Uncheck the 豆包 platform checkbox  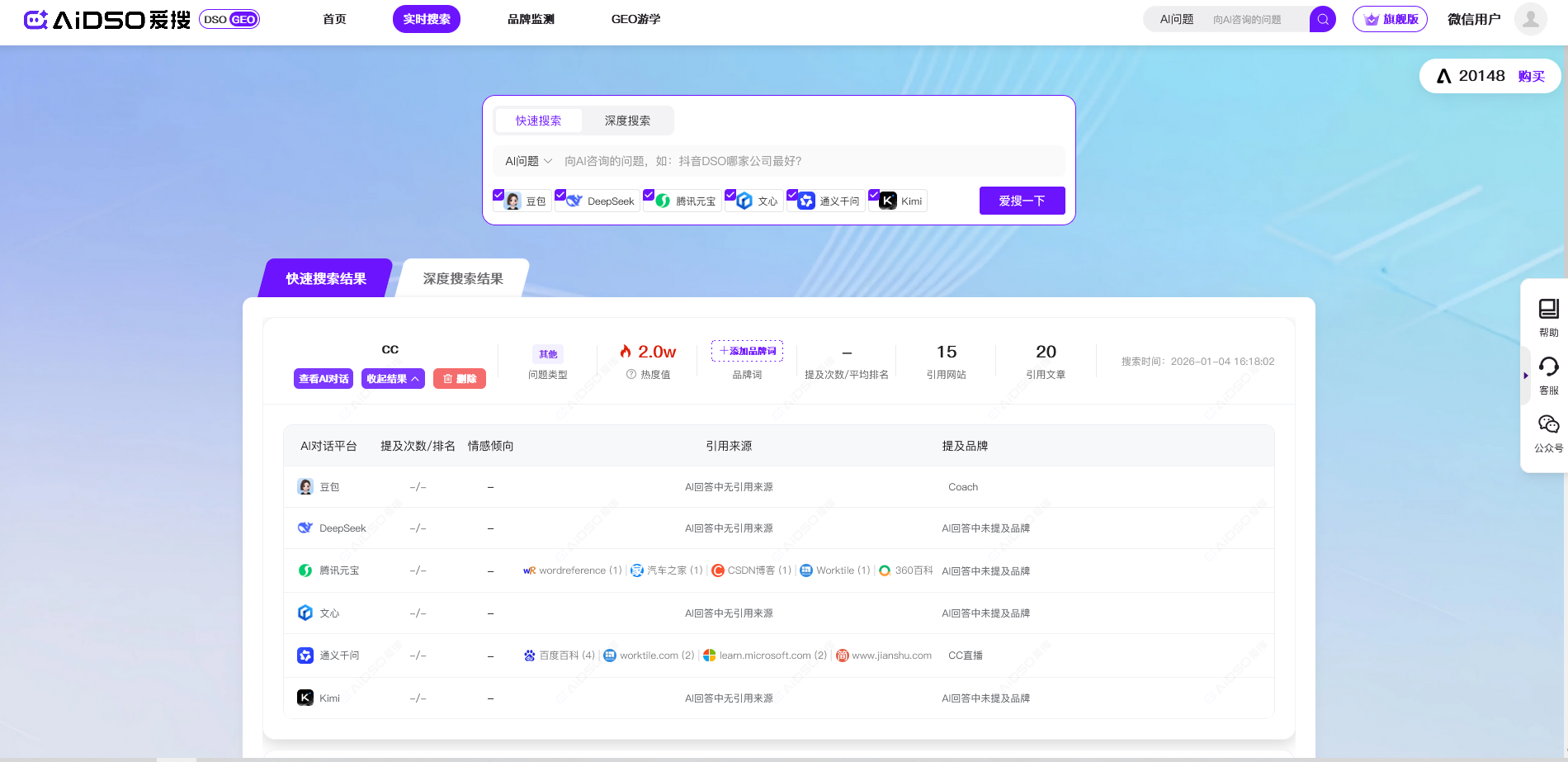pos(498,195)
